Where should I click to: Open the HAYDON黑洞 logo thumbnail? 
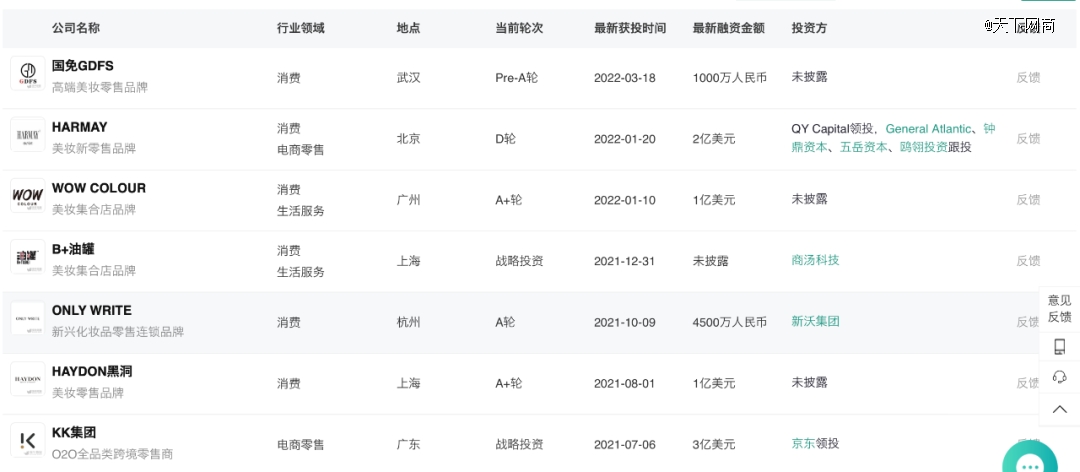click(x=28, y=379)
